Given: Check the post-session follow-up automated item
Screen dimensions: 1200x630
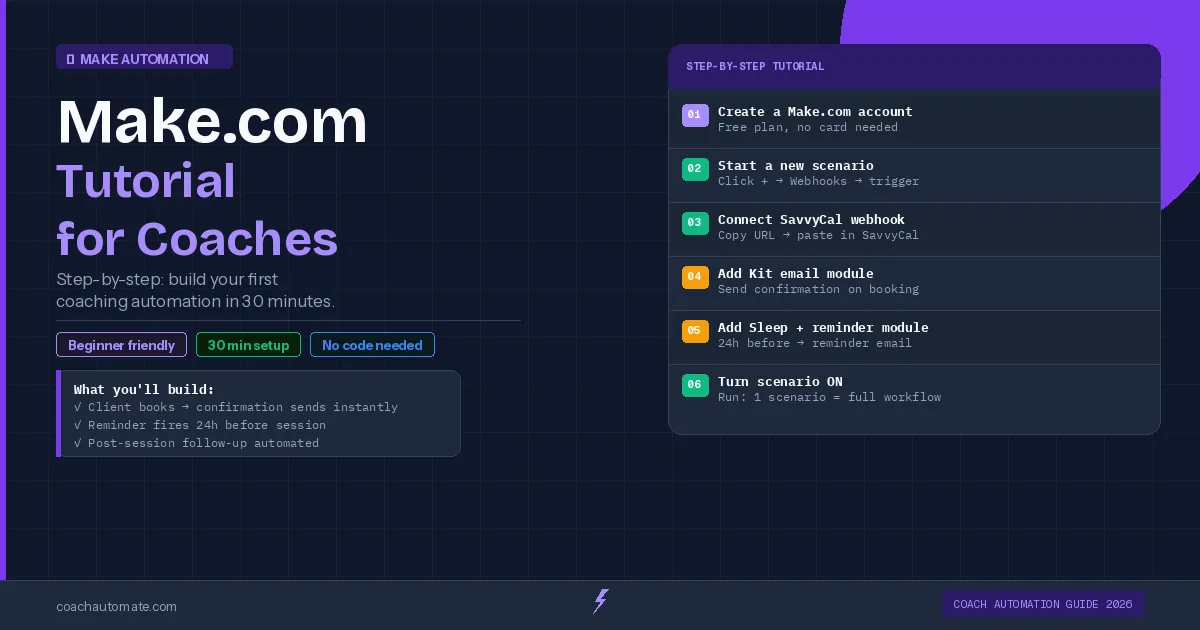Looking at the screenshot, I should [78, 443].
